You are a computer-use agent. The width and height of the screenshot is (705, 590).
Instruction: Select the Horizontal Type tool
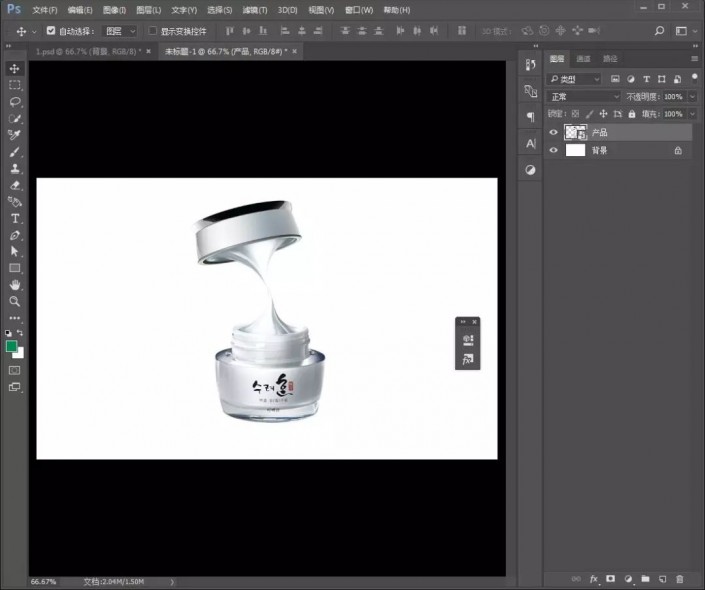tap(14, 218)
